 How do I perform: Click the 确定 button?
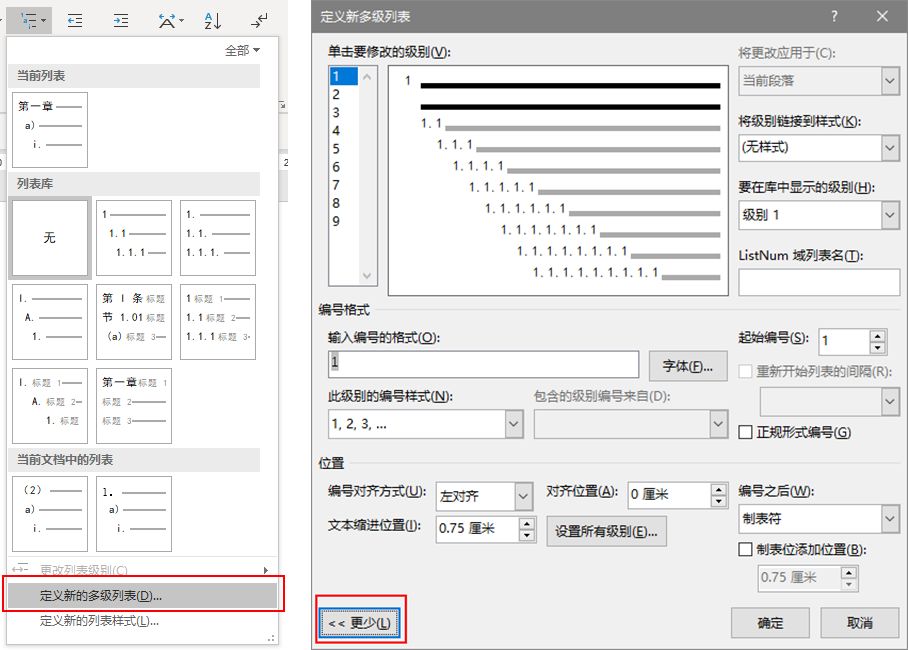[770, 623]
